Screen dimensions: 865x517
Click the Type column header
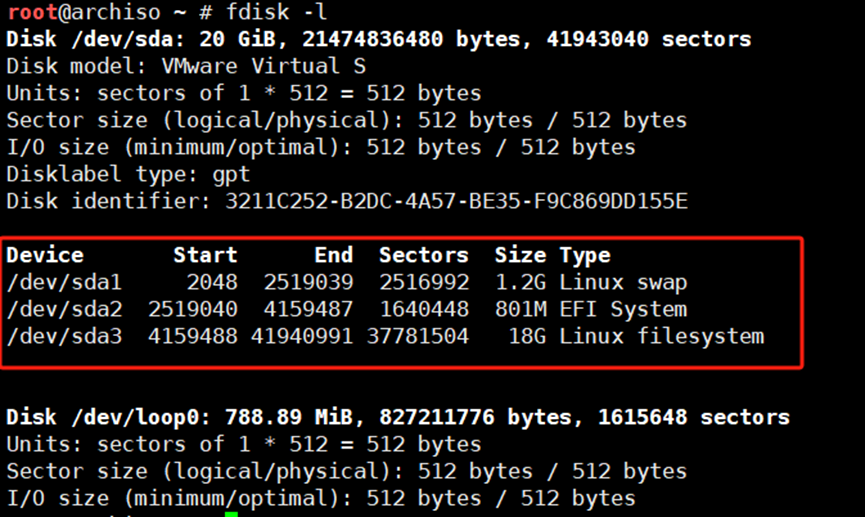point(584,256)
